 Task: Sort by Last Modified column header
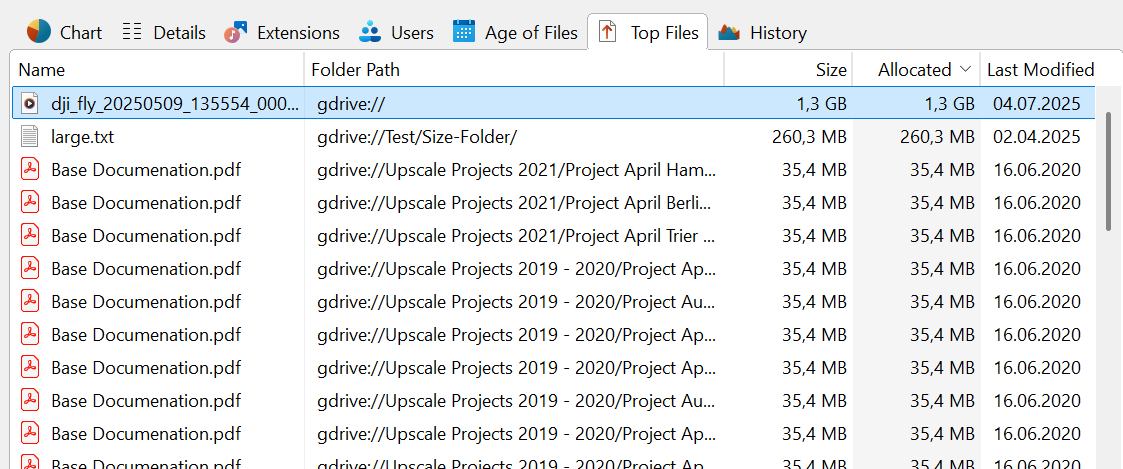point(1040,69)
